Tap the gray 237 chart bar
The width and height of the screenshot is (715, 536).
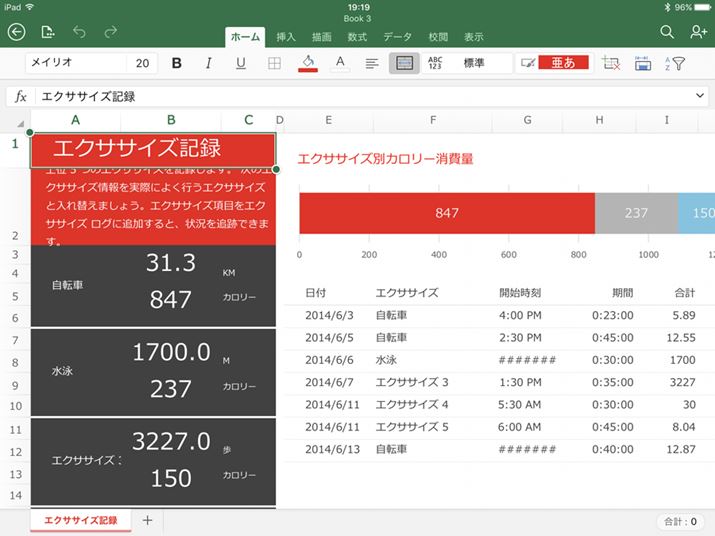(636, 213)
